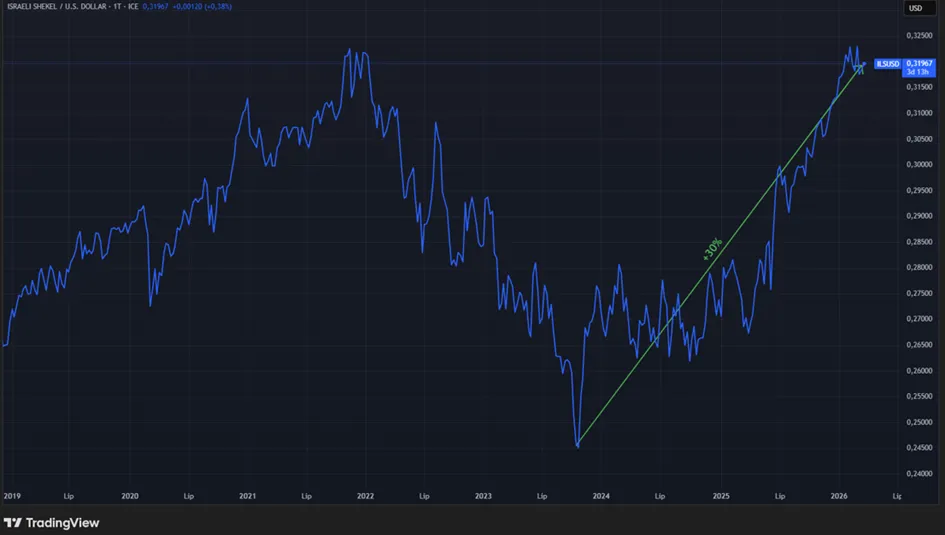This screenshot has height=535, width=945.
Task: Click the 2020 time axis label
Action: coord(130,496)
